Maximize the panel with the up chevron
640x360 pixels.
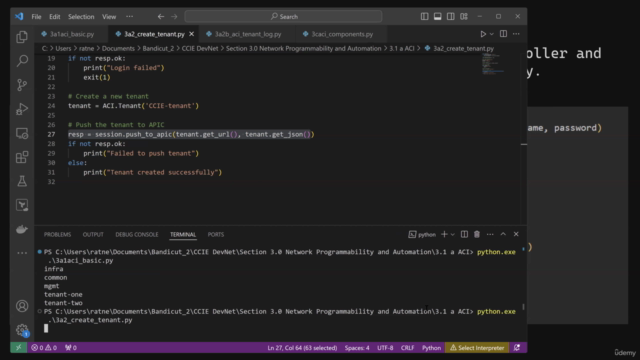pos(503,234)
